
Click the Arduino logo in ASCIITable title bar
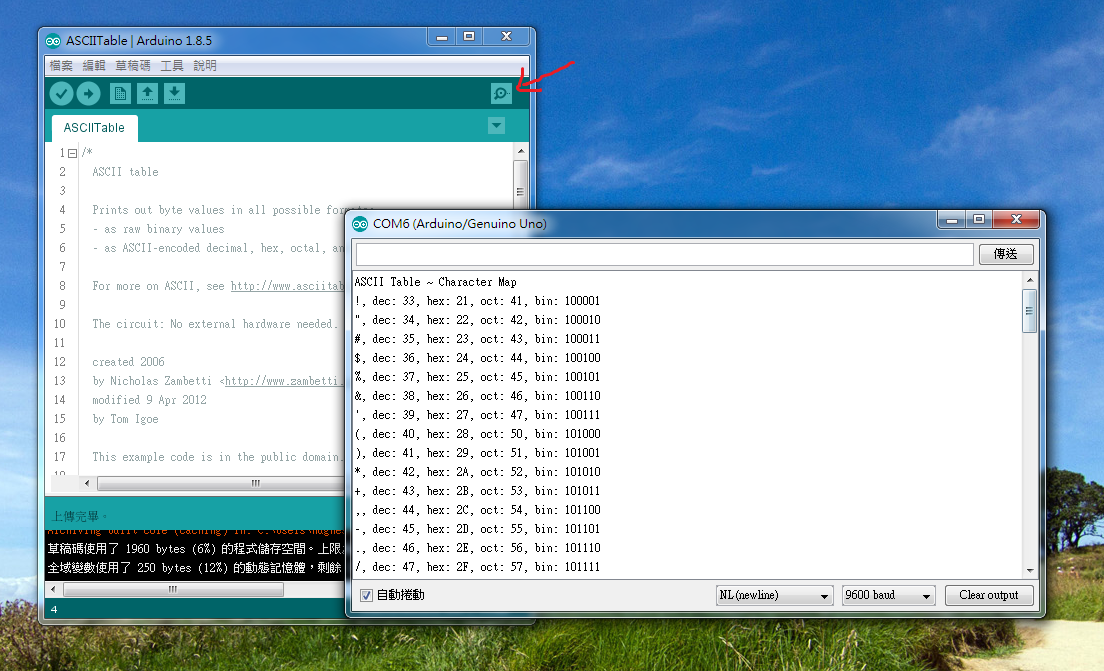(53, 41)
